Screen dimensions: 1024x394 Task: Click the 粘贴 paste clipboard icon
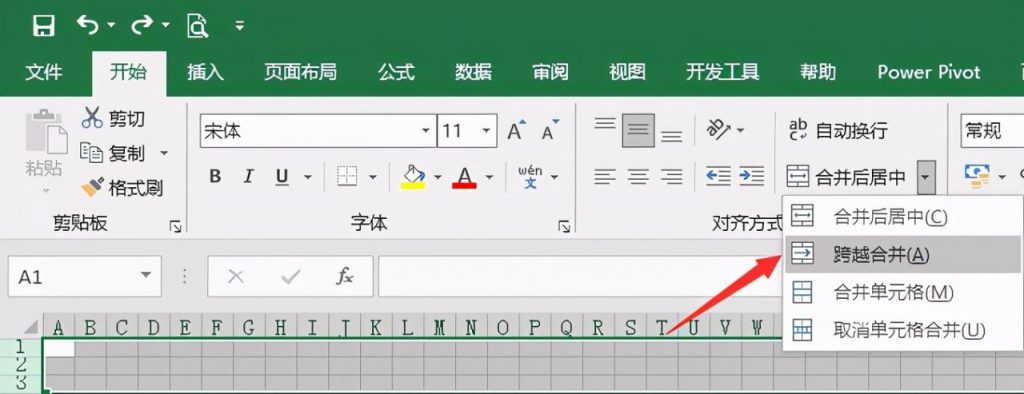(x=45, y=131)
